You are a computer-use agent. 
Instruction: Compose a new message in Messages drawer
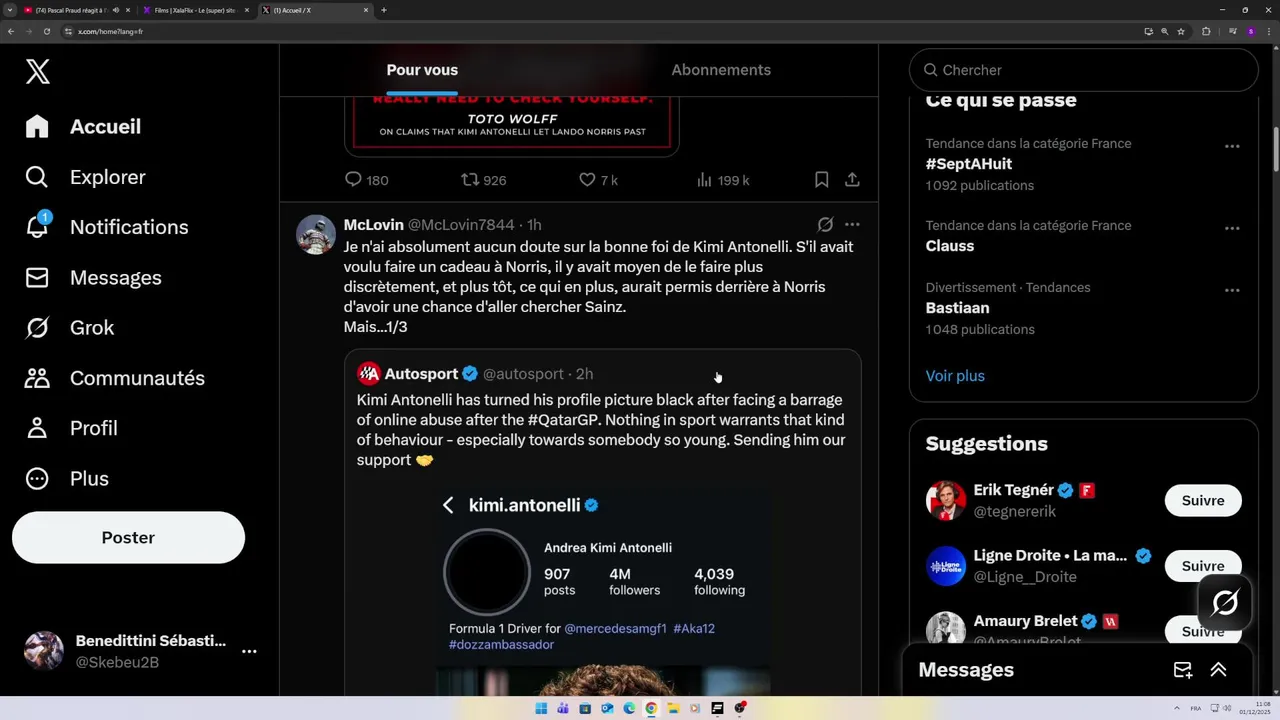click(x=1183, y=670)
